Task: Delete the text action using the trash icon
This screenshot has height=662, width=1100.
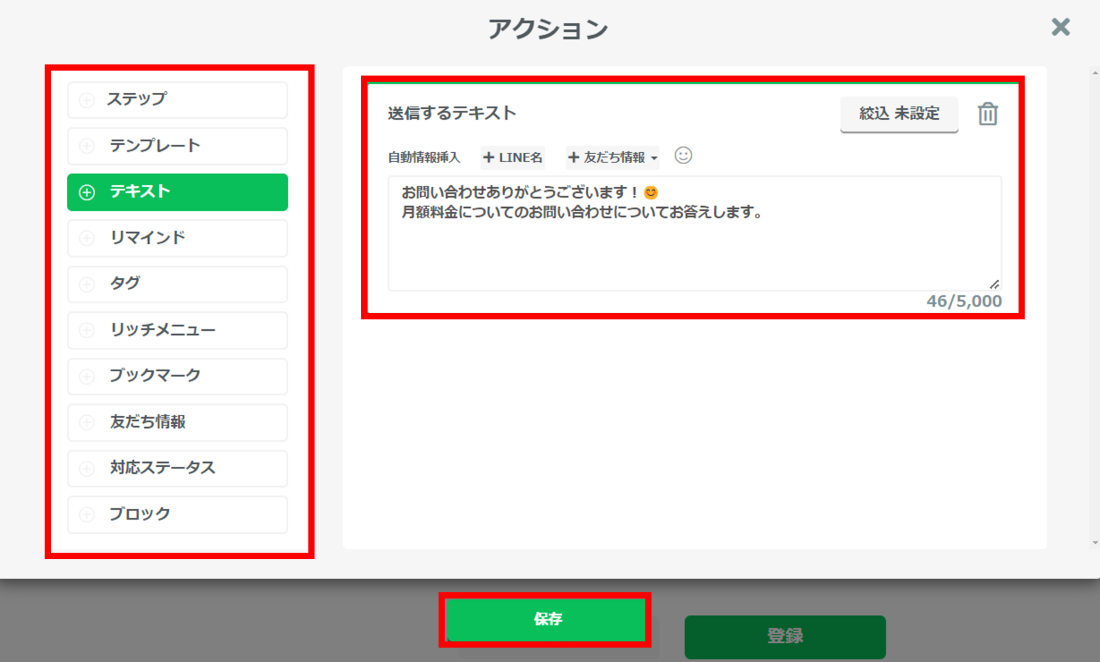Action: pos(988,114)
